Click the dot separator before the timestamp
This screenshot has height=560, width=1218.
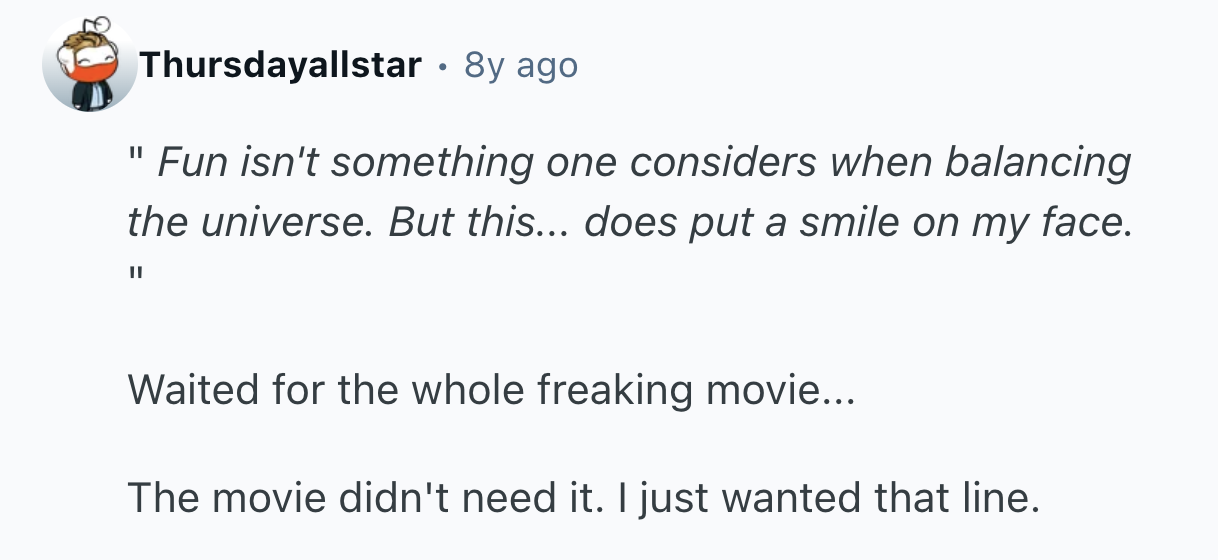(x=442, y=66)
